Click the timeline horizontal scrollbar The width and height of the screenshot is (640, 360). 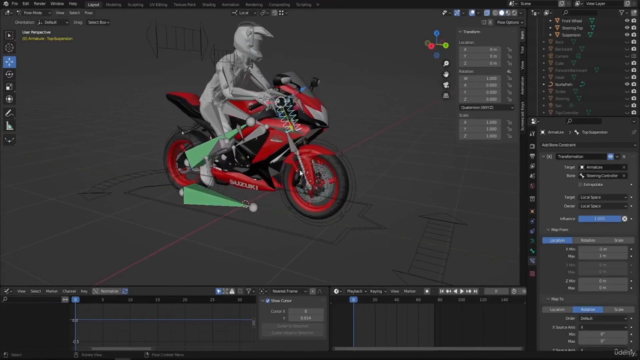(428, 349)
